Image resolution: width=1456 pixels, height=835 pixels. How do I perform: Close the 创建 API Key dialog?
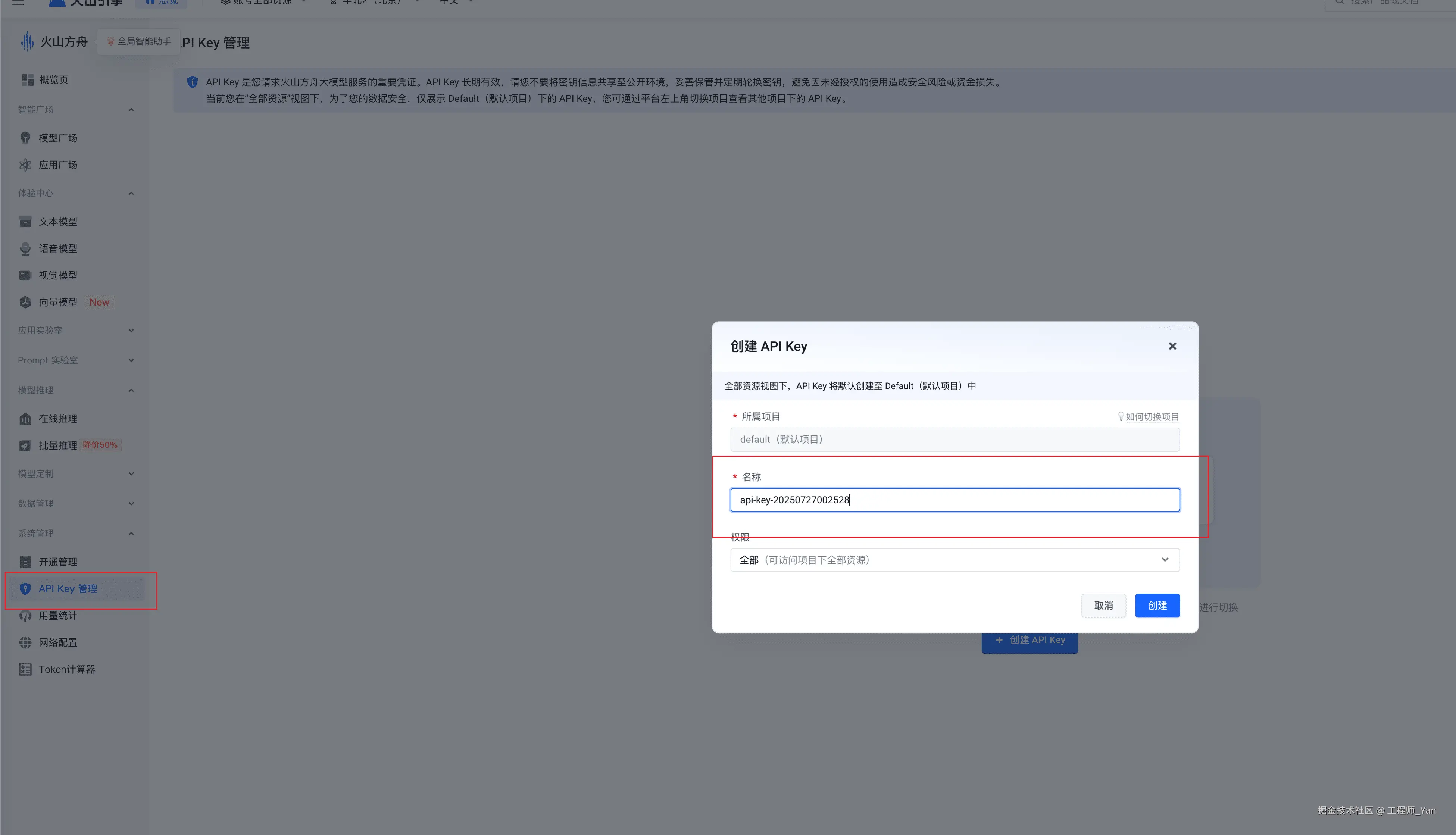coord(1172,346)
